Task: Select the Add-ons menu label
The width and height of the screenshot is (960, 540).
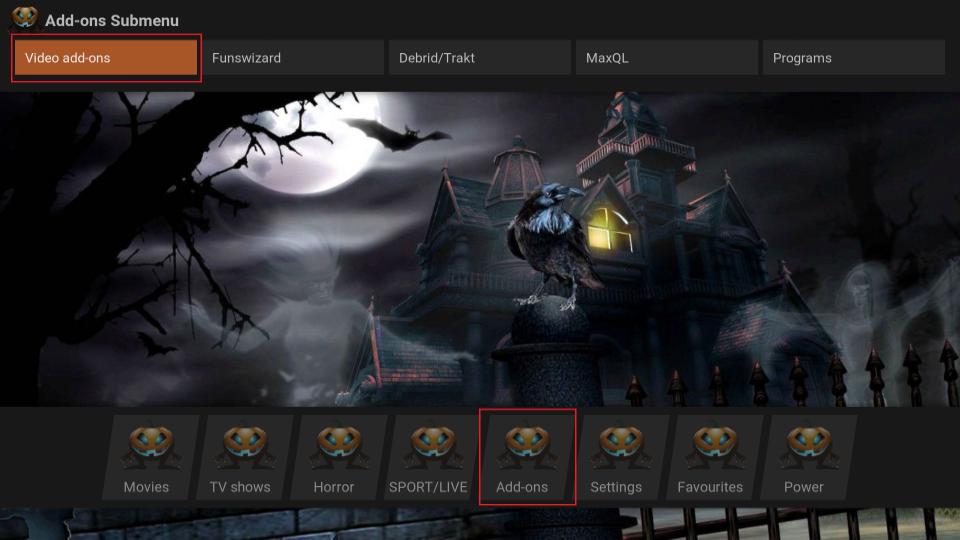Action: point(522,487)
